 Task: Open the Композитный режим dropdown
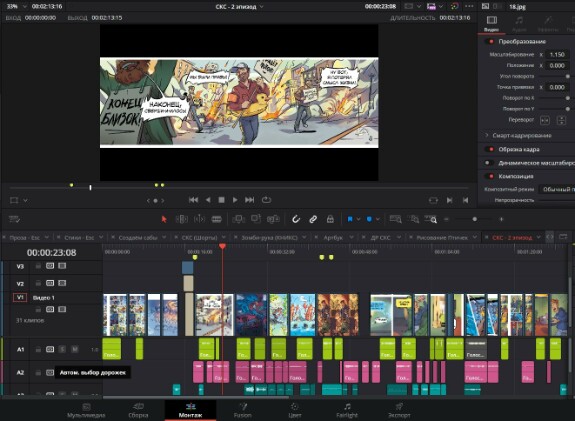click(x=556, y=190)
